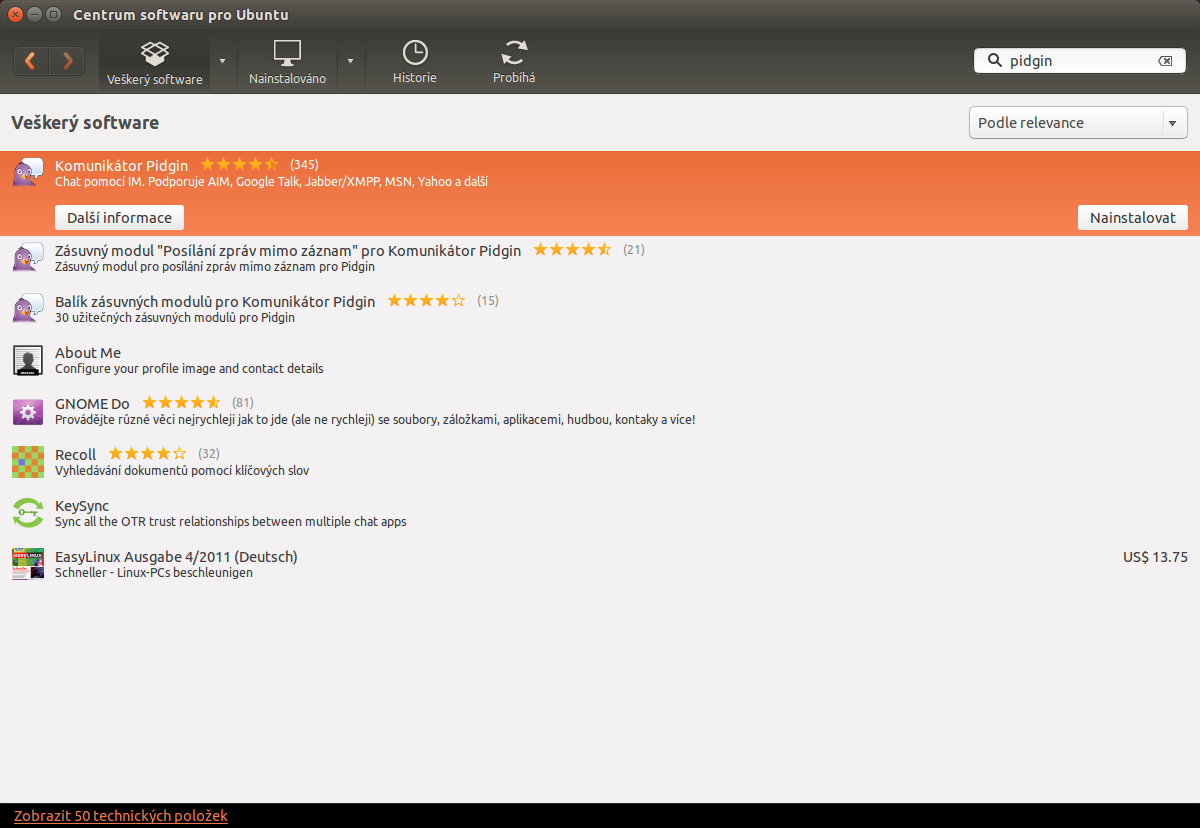The image size is (1200, 828).
Task: Go back with the left arrow button
Action: 31,61
